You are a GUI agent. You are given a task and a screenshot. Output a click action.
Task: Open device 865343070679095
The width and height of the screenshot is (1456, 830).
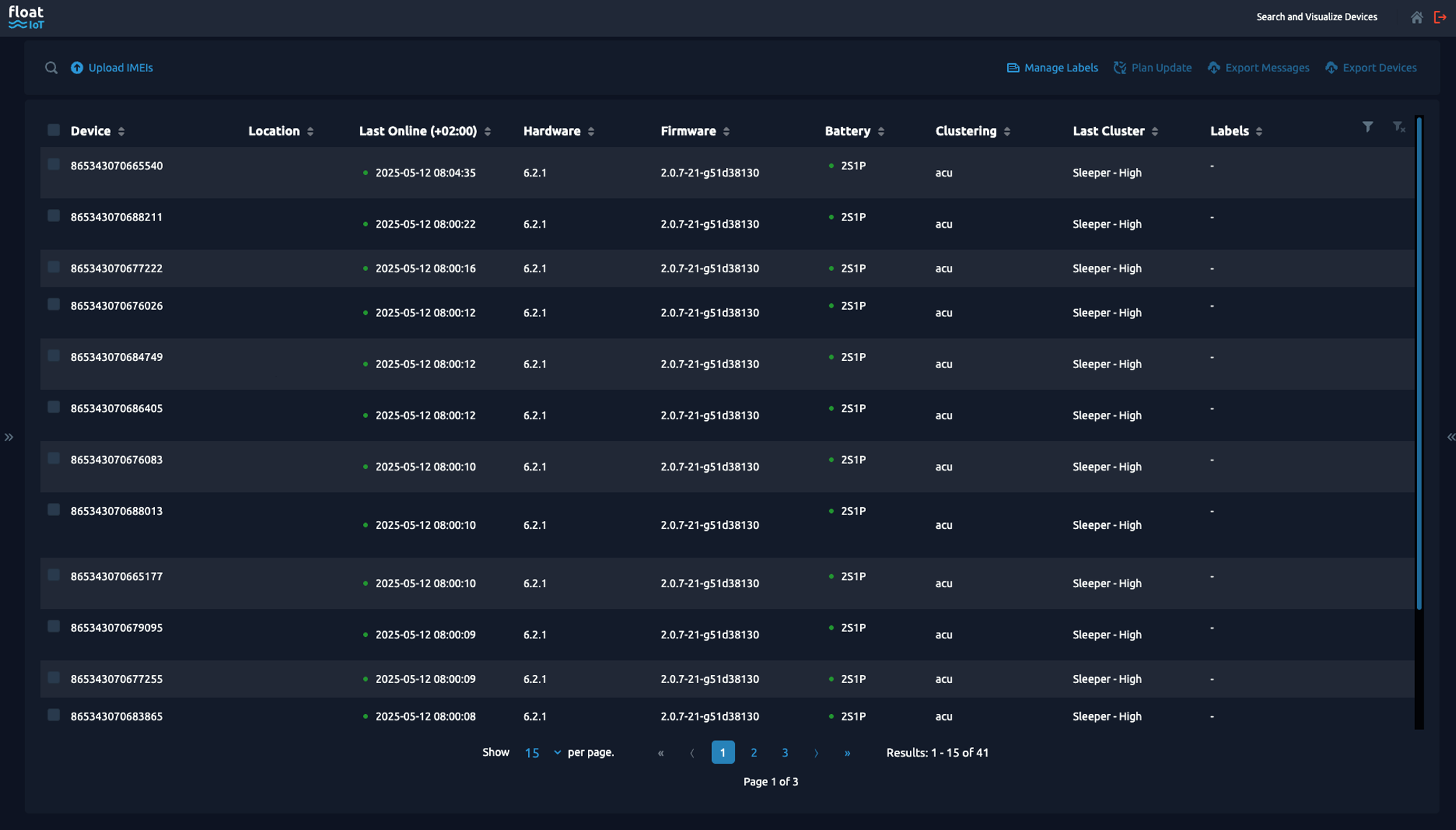click(117, 628)
